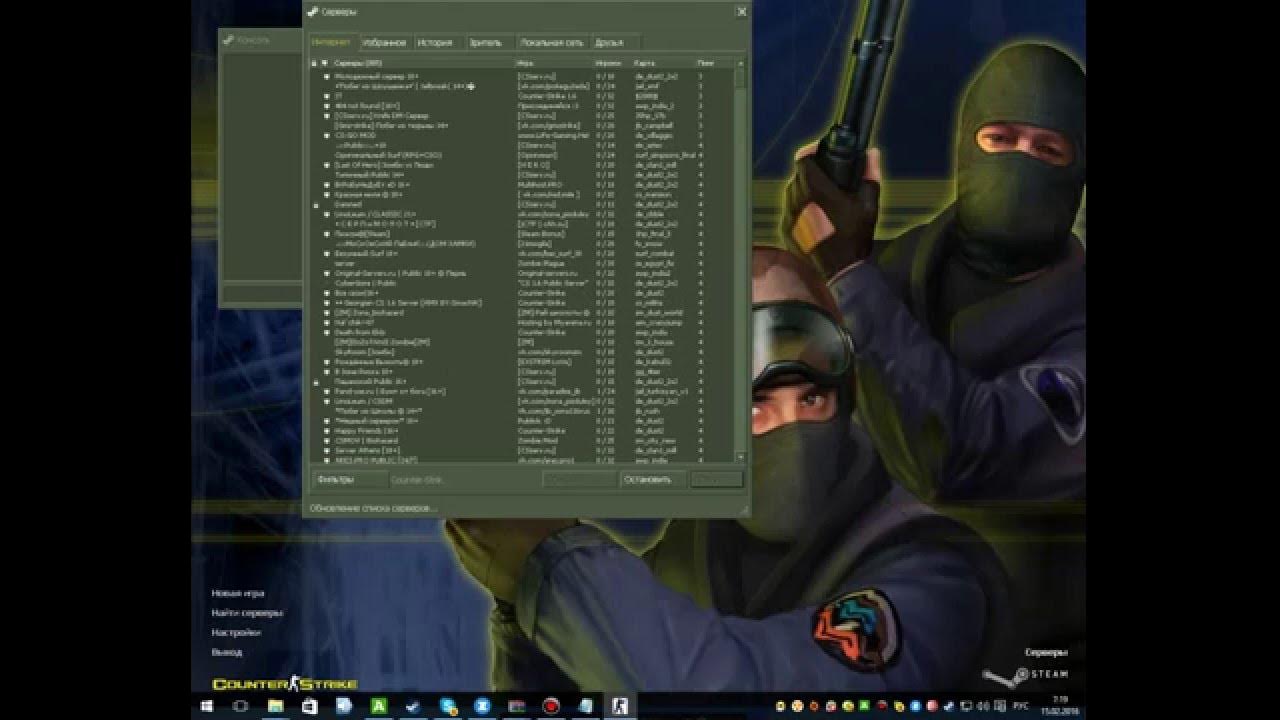The image size is (1280, 720).
Task: Click Новая игра in the main menu
Action: [238, 593]
